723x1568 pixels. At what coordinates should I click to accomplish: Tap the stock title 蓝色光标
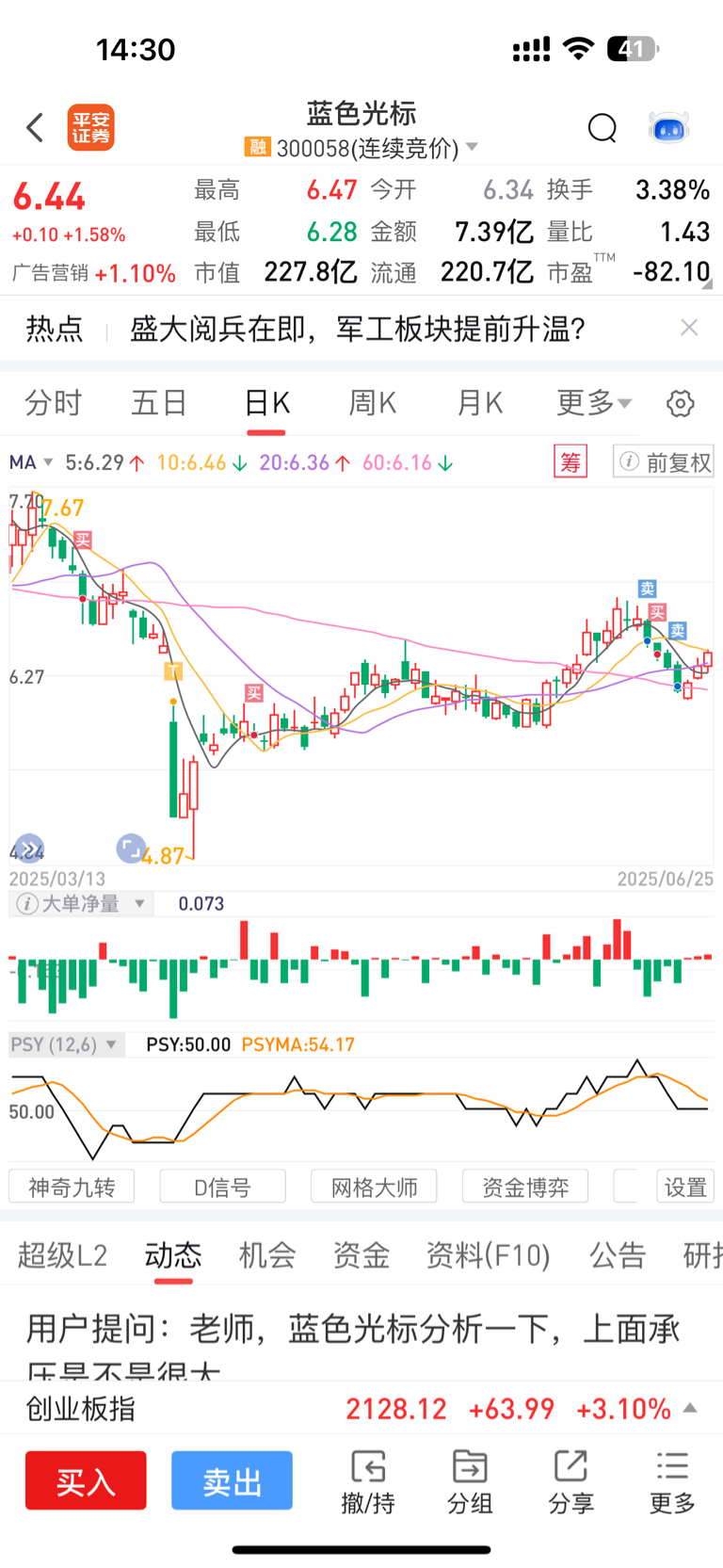click(x=361, y=114)
